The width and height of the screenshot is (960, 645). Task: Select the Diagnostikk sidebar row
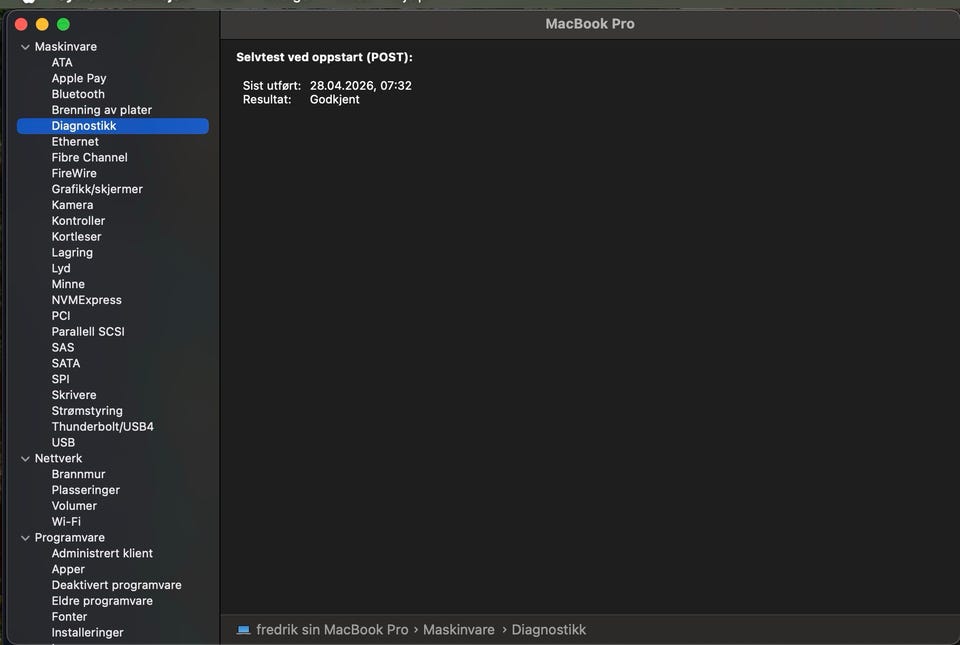pyautogui.click(x=113, y=126)
